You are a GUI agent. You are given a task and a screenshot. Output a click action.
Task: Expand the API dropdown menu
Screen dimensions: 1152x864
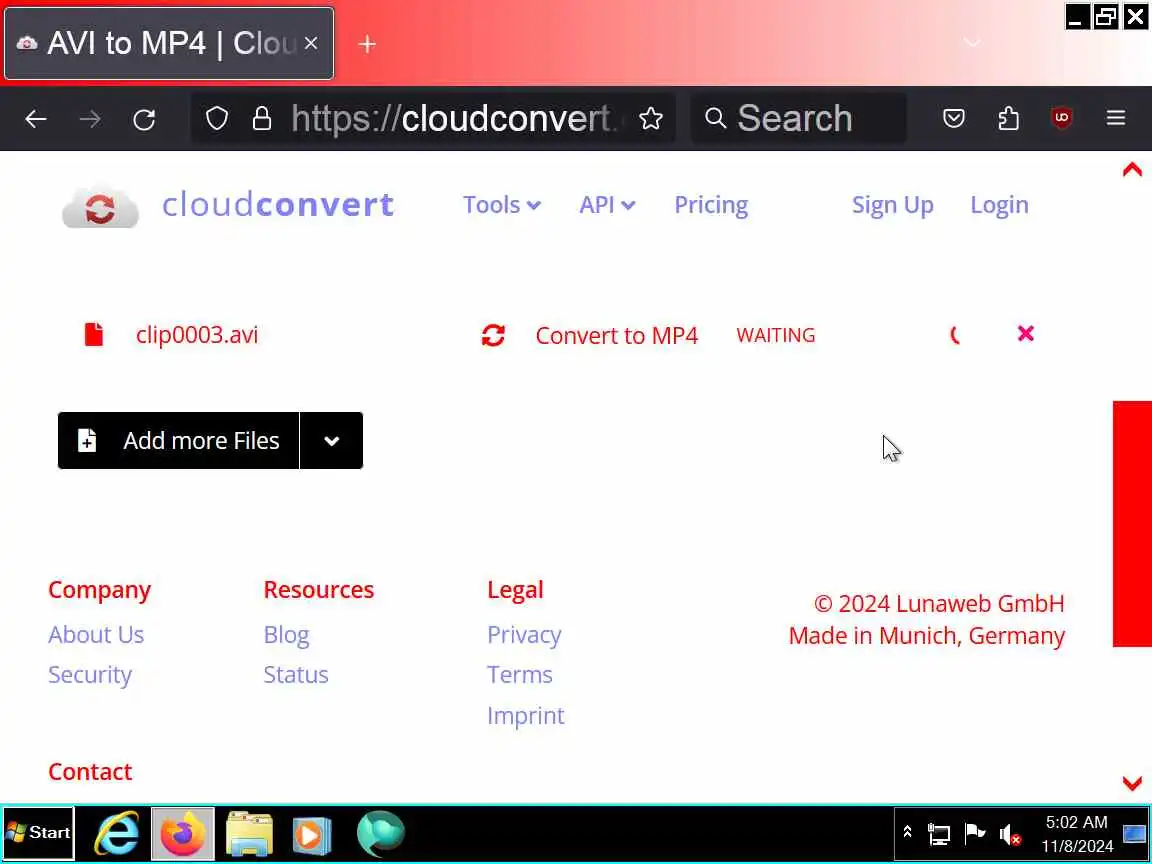click(607, 205)
